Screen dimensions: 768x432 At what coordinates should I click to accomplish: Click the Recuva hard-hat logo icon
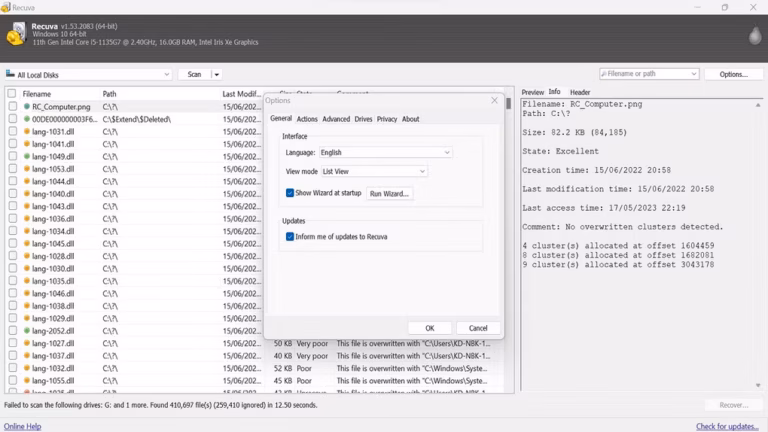coord(16,34)
